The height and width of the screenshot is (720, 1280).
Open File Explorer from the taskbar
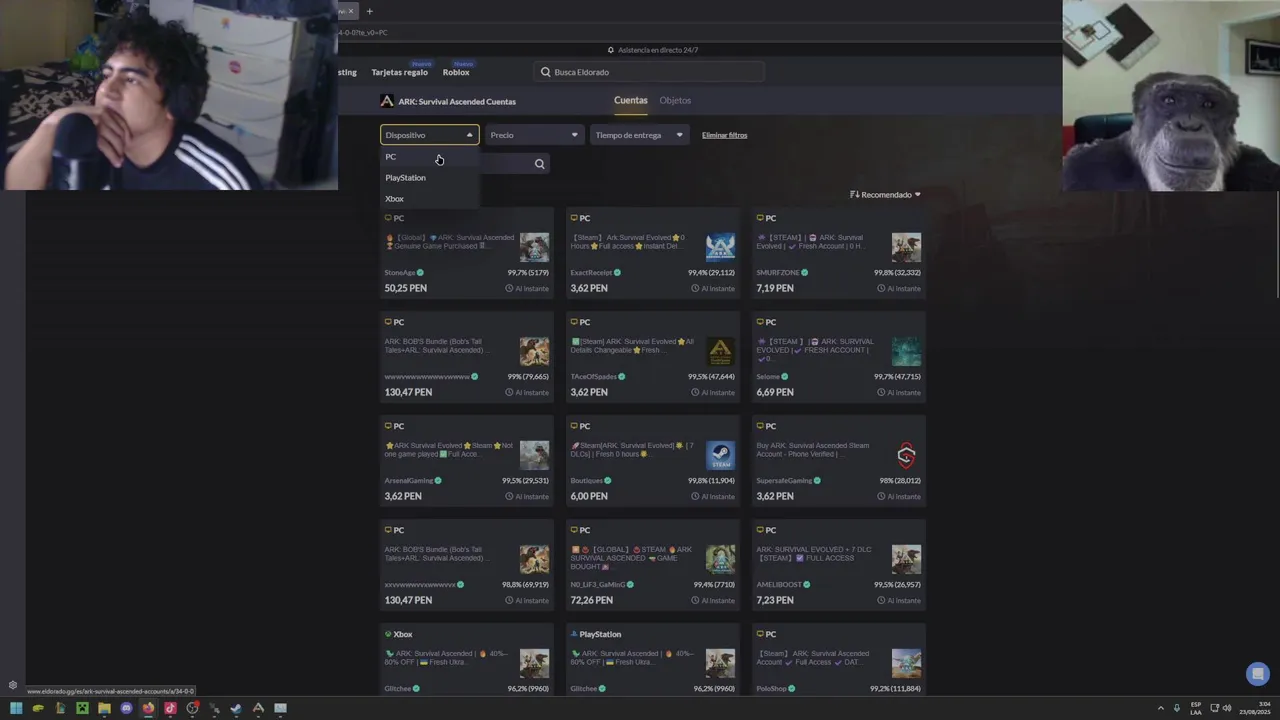pyautogui.click(x=104, y=708)
